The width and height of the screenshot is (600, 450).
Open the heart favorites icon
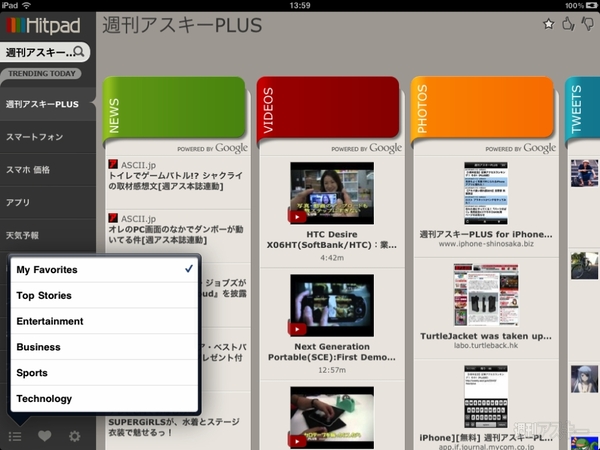(44, 436)
